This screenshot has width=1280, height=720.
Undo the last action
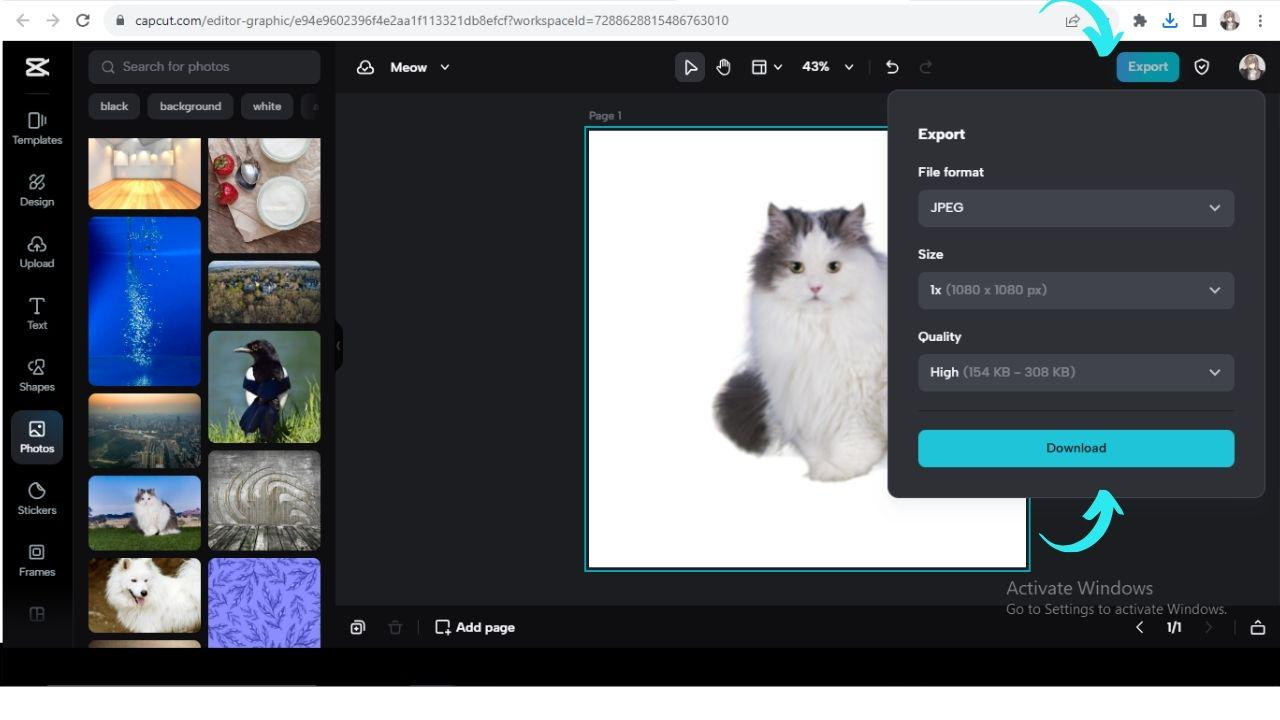tap(892, 67)
